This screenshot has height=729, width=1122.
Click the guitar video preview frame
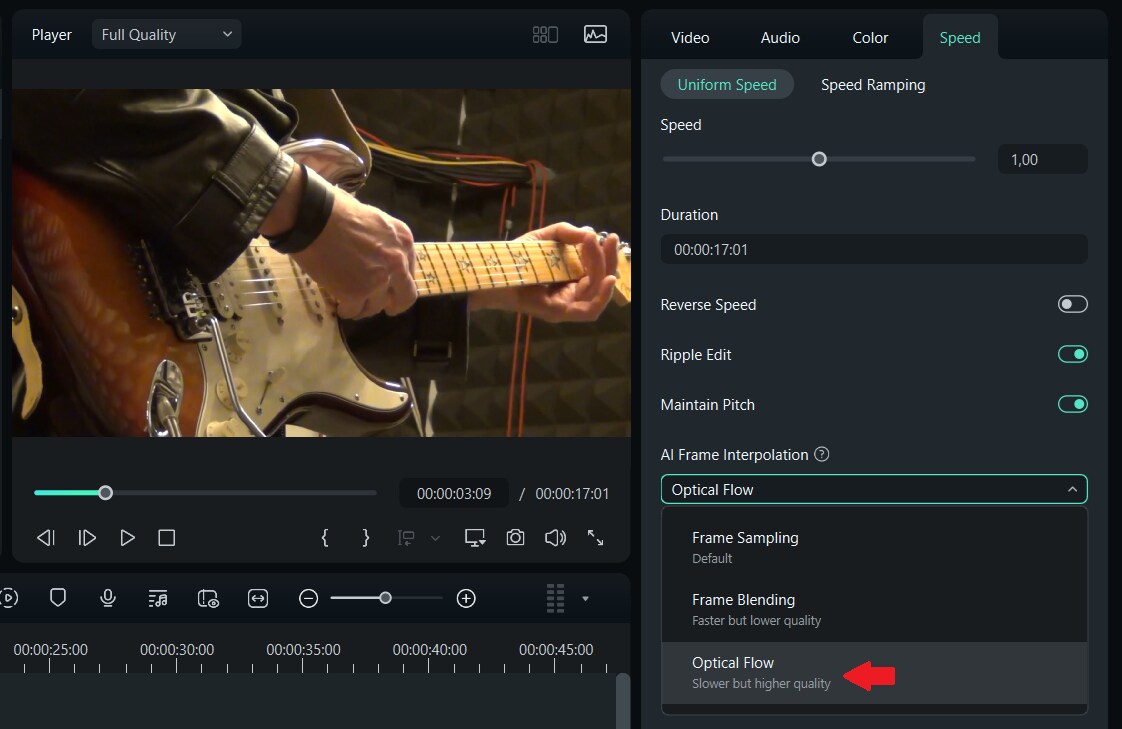click(x=321, y=263)
